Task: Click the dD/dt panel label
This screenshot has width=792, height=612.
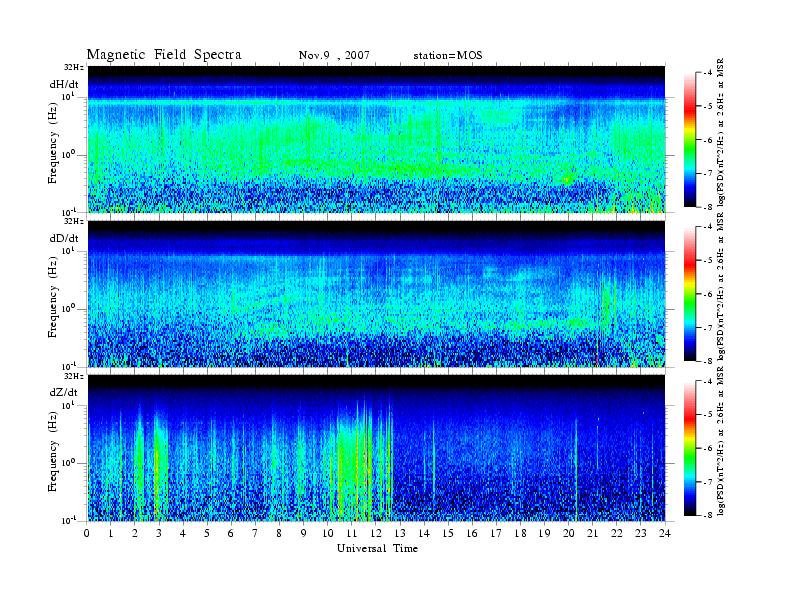Action: point(64,238)
